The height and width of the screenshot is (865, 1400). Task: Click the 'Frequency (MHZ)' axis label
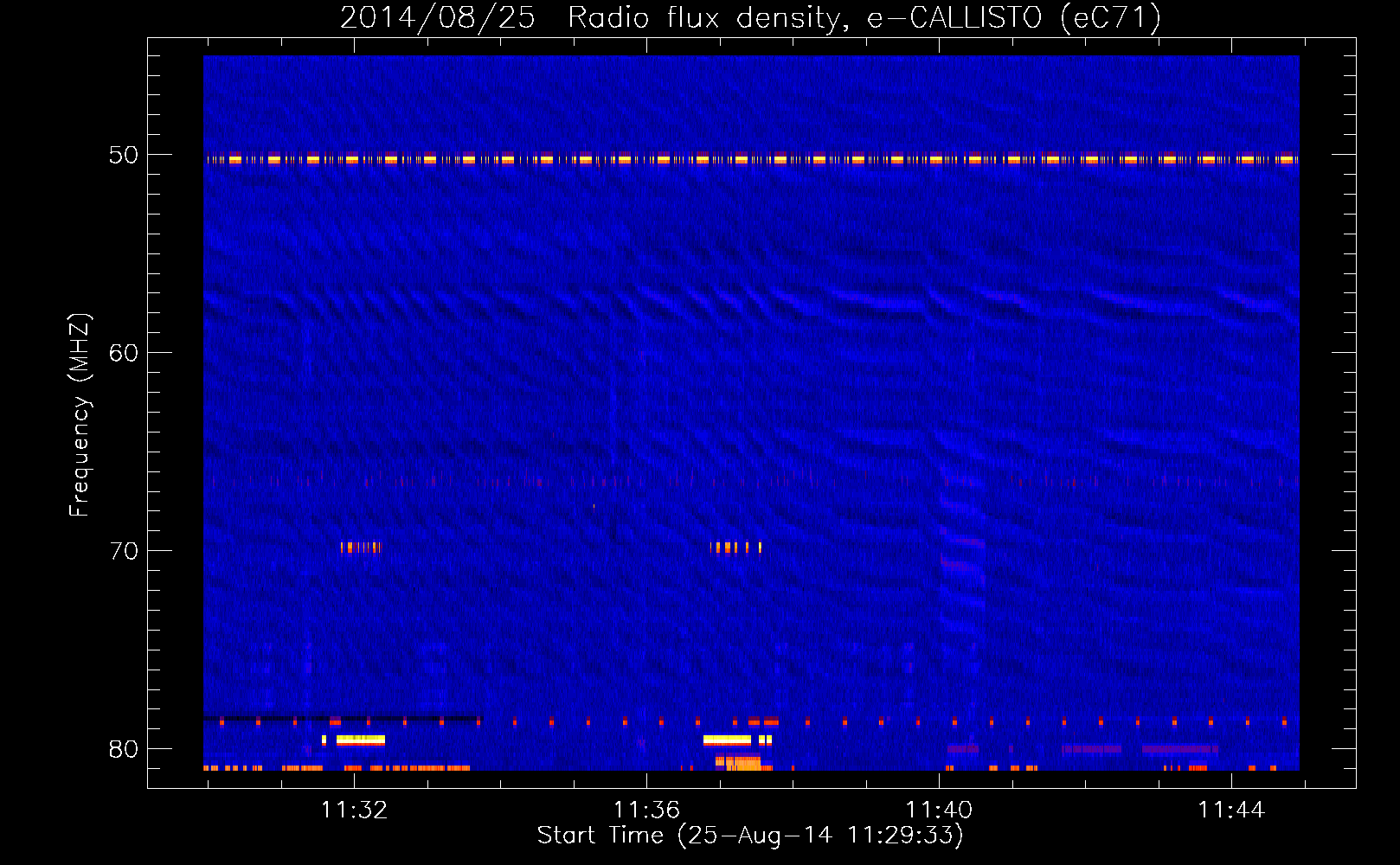(79, 415)
